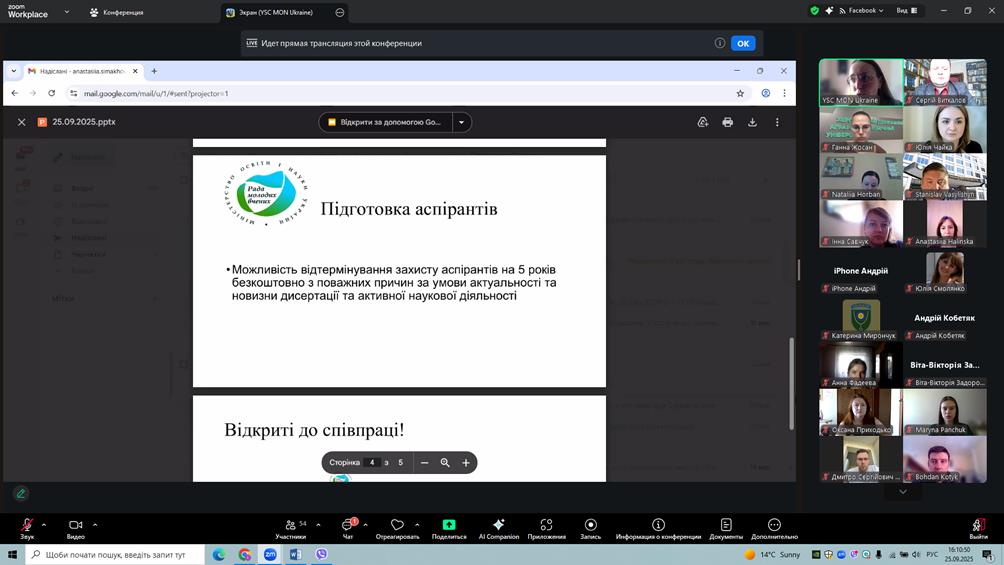Leave the meeting with Выйти
1004x565 pixels.
[978, 527]
